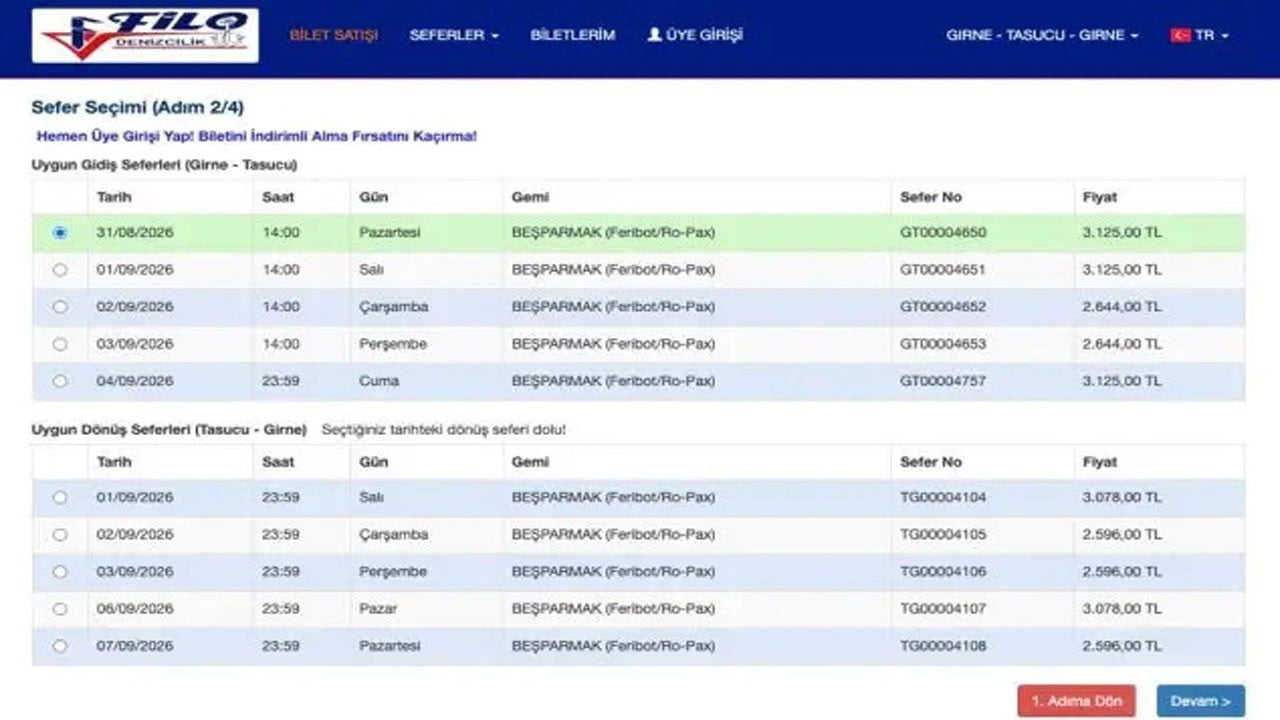Click the member login discount promo text
The image size is (1280, 720).
(x=257, y=136)
